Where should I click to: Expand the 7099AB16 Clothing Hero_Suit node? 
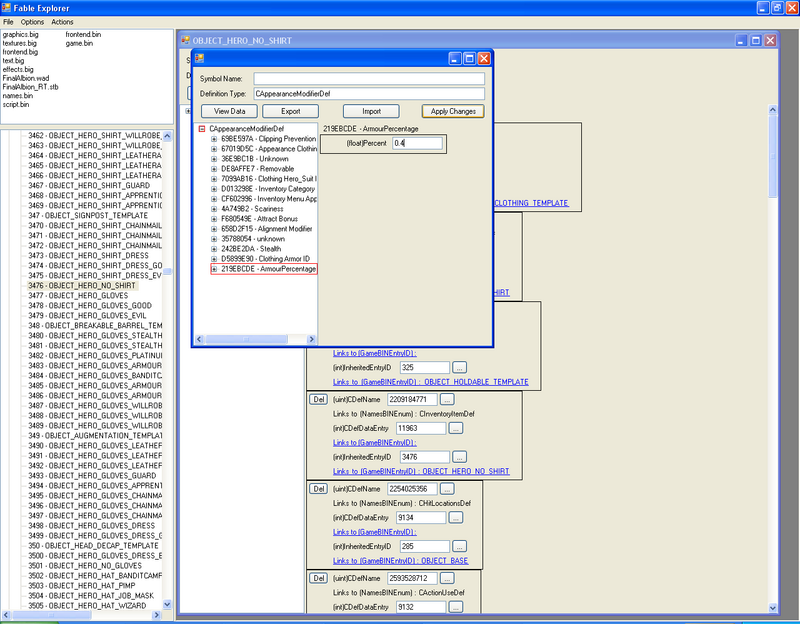pos(214,179)
